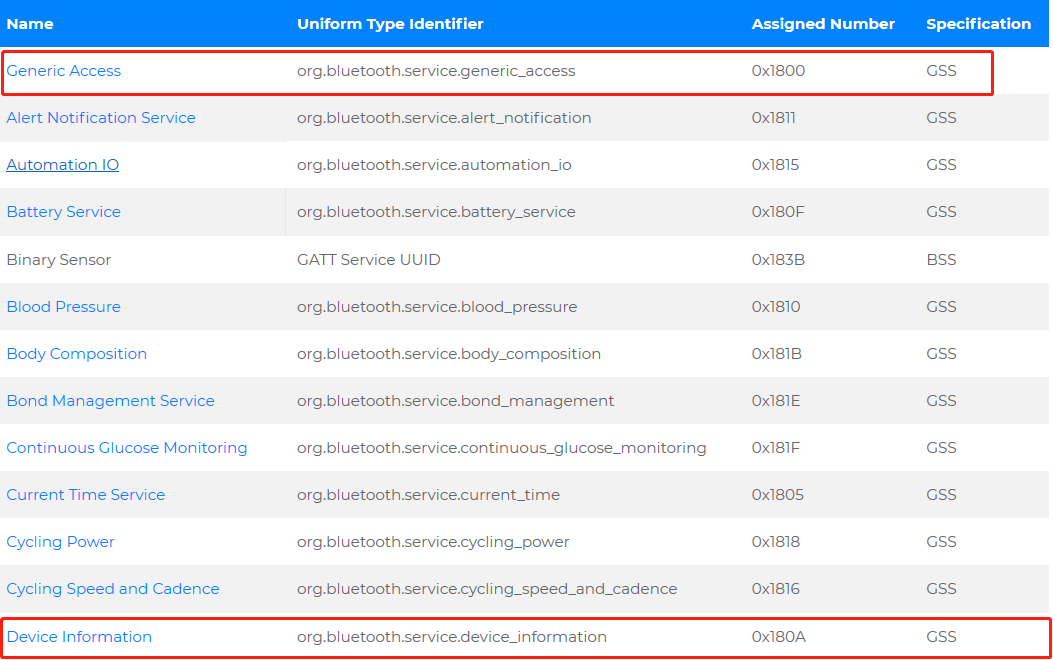This screenshot has width=1053, height=660.
Task: Open the Device Information link
Action: point(79,637)
